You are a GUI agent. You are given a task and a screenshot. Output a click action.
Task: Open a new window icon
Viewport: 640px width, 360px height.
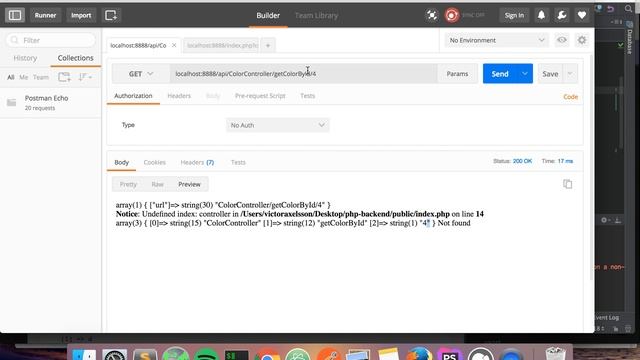click(111, 15)
